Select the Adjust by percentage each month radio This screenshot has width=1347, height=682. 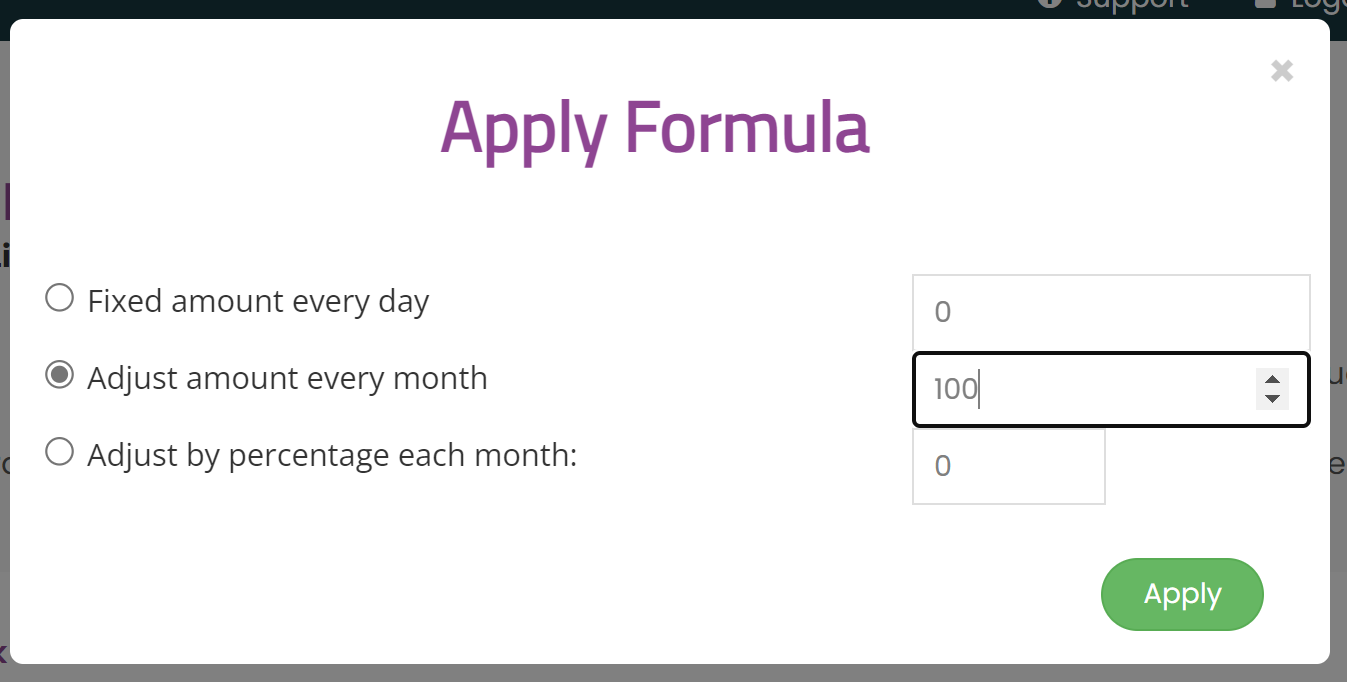(60, 452)
